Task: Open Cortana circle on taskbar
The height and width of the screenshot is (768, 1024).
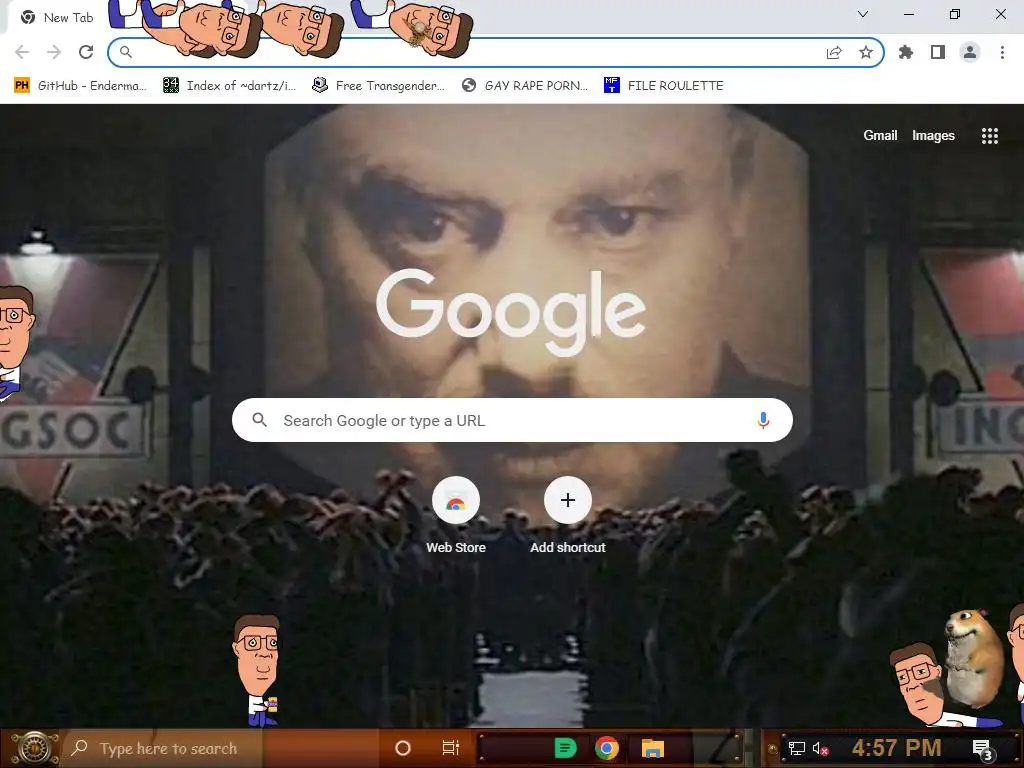Action: coord(403,748)
